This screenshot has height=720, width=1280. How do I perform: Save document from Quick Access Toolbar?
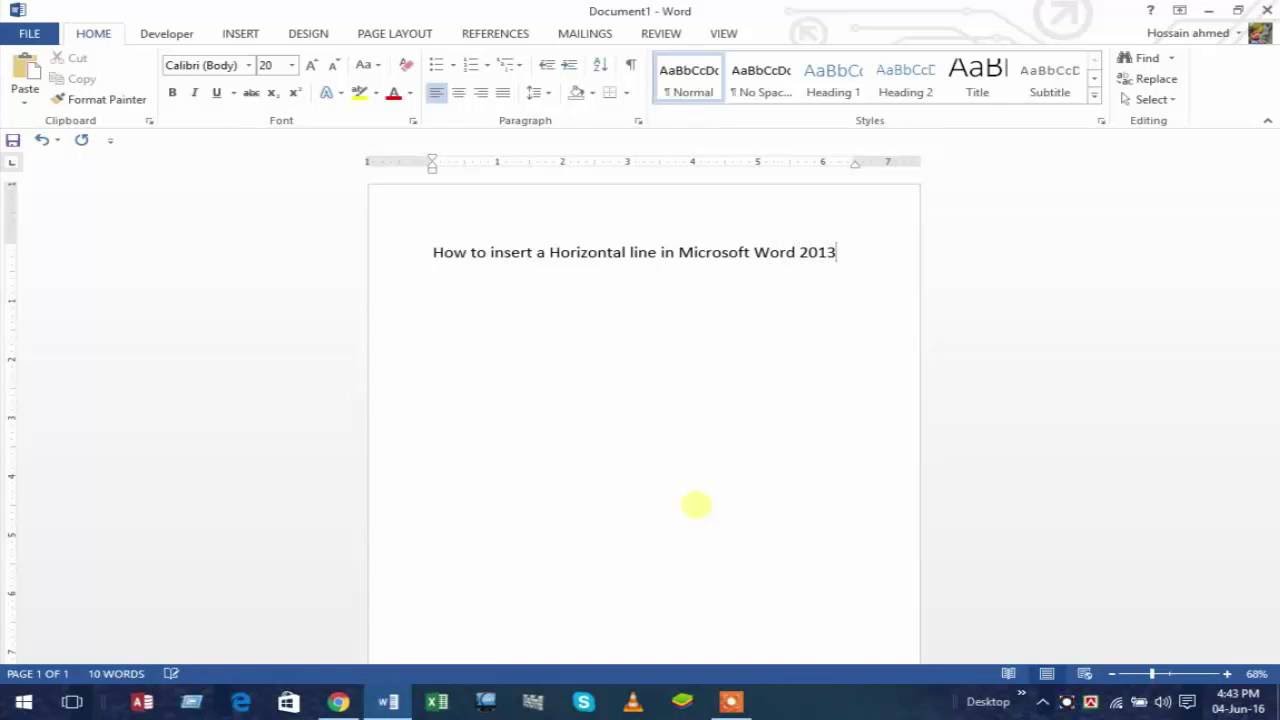[13, 140]
